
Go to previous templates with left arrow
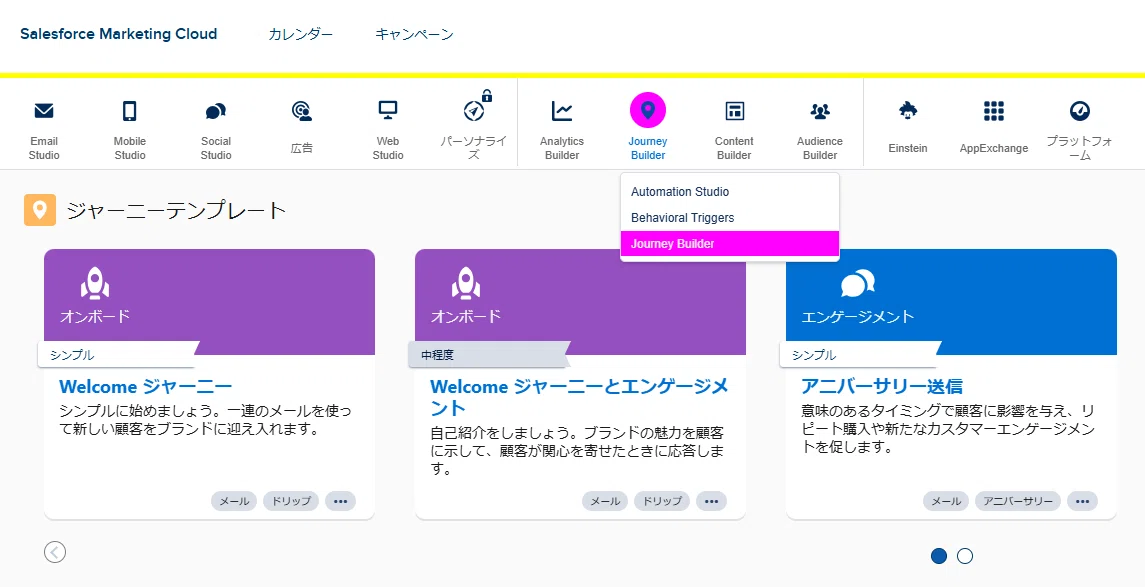55,552
